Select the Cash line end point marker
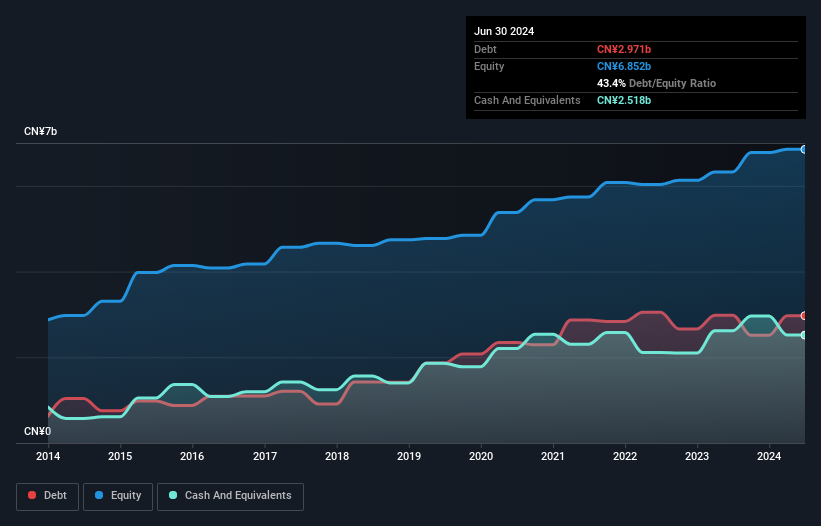This screenshot has height=526, width=821. pos(804,335)
